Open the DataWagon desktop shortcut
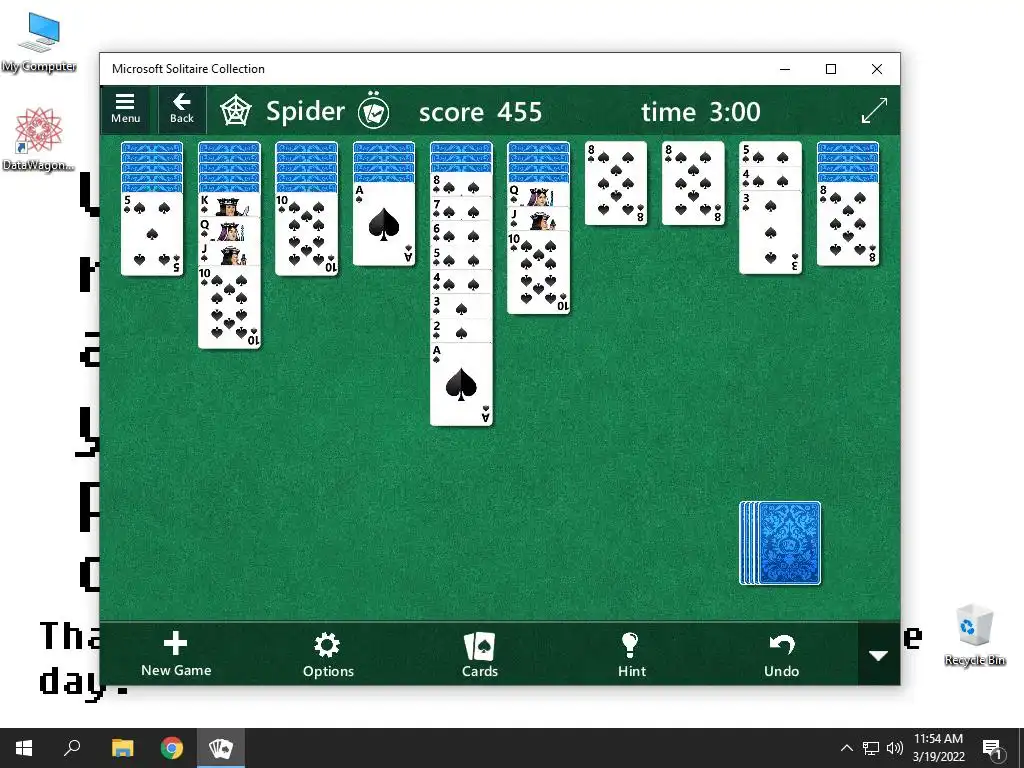Viewport: 1024px width, 768px height. tap(38, 140)
